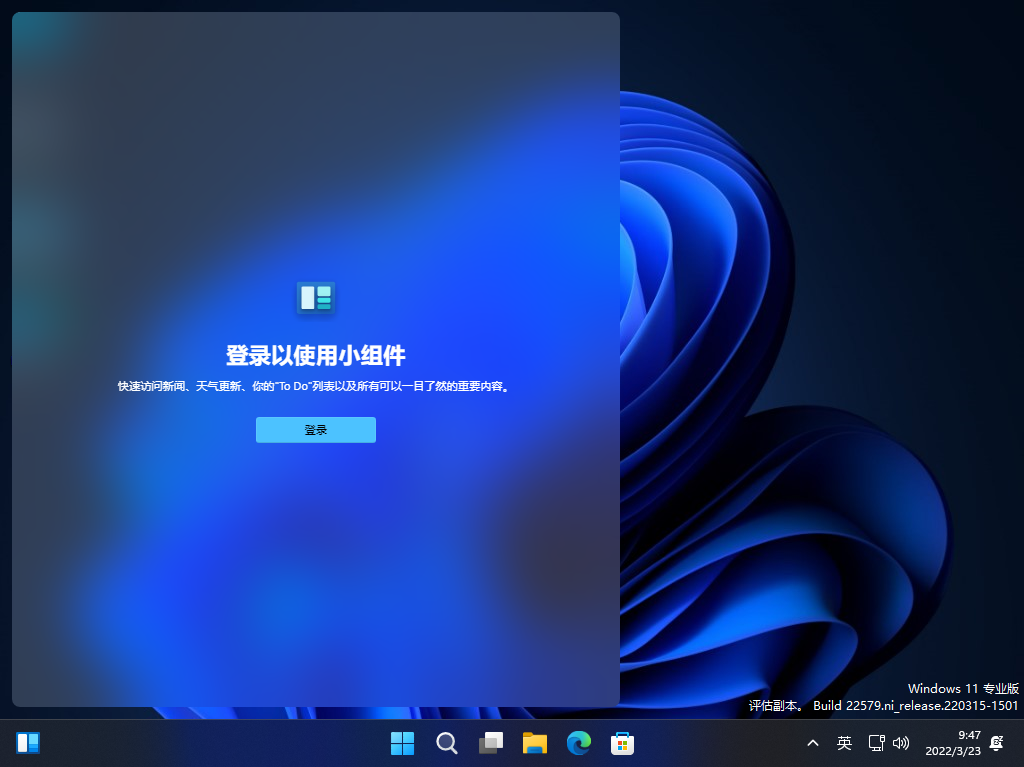Switch input method via the 英 indicator

[x=843, y=743]
